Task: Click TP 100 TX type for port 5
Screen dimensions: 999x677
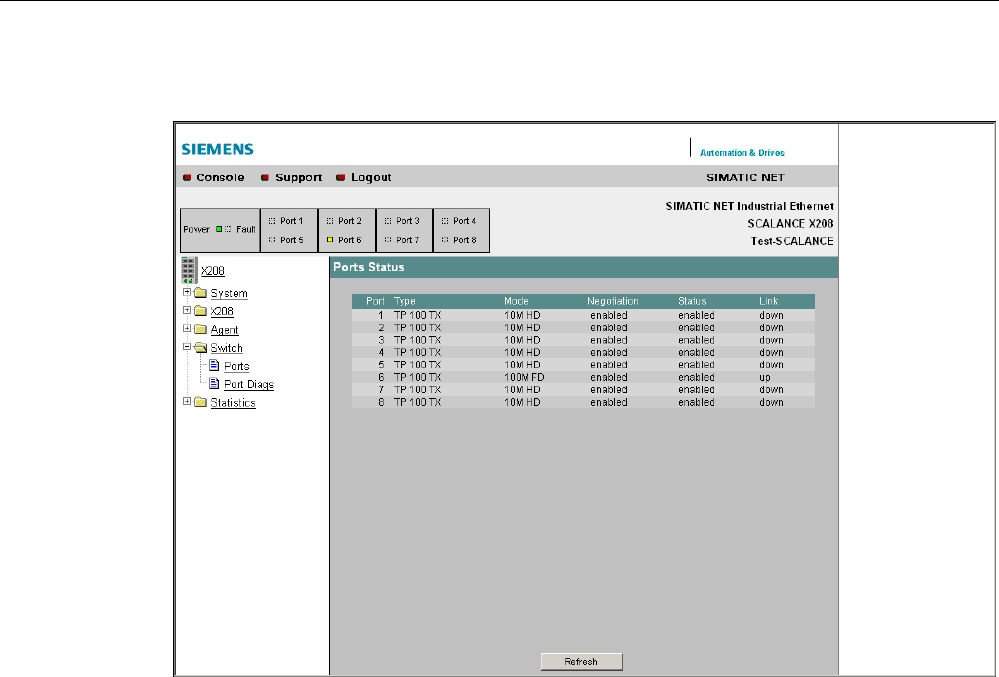Action: pyautogui.click(x=417, y=365)
